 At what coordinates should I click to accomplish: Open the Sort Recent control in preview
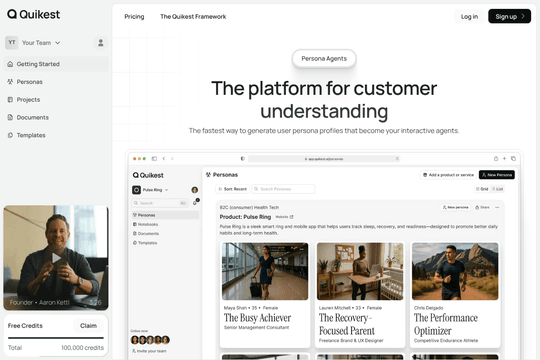point(232,189)
